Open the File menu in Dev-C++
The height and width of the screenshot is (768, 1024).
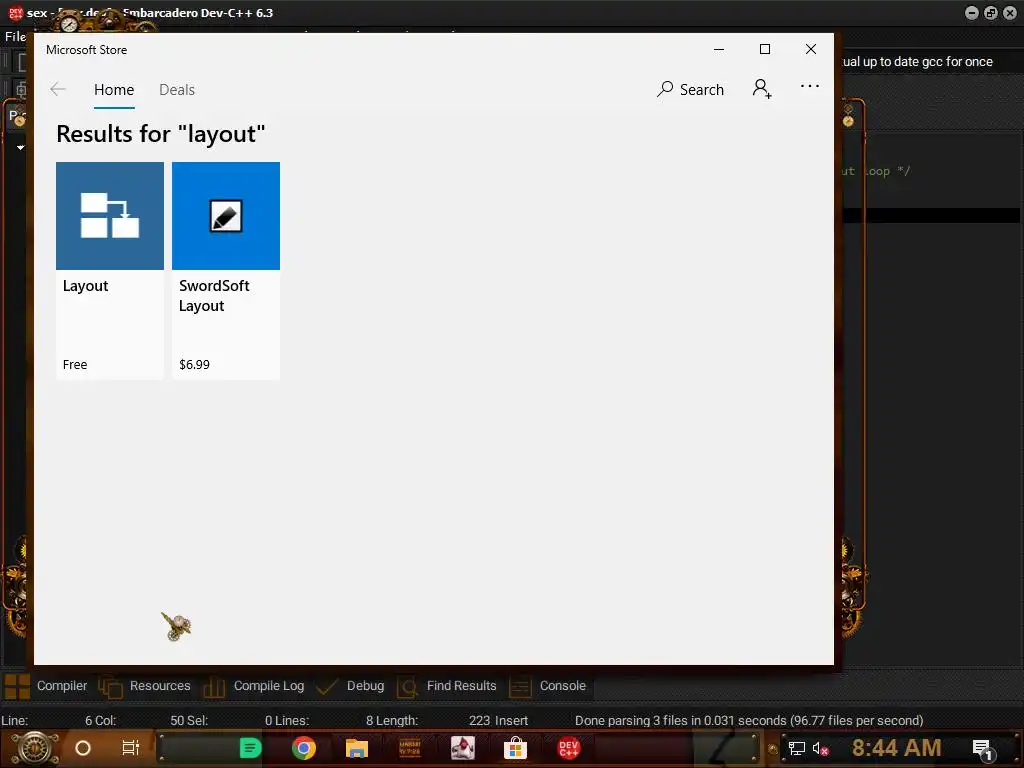coord(15,37)
